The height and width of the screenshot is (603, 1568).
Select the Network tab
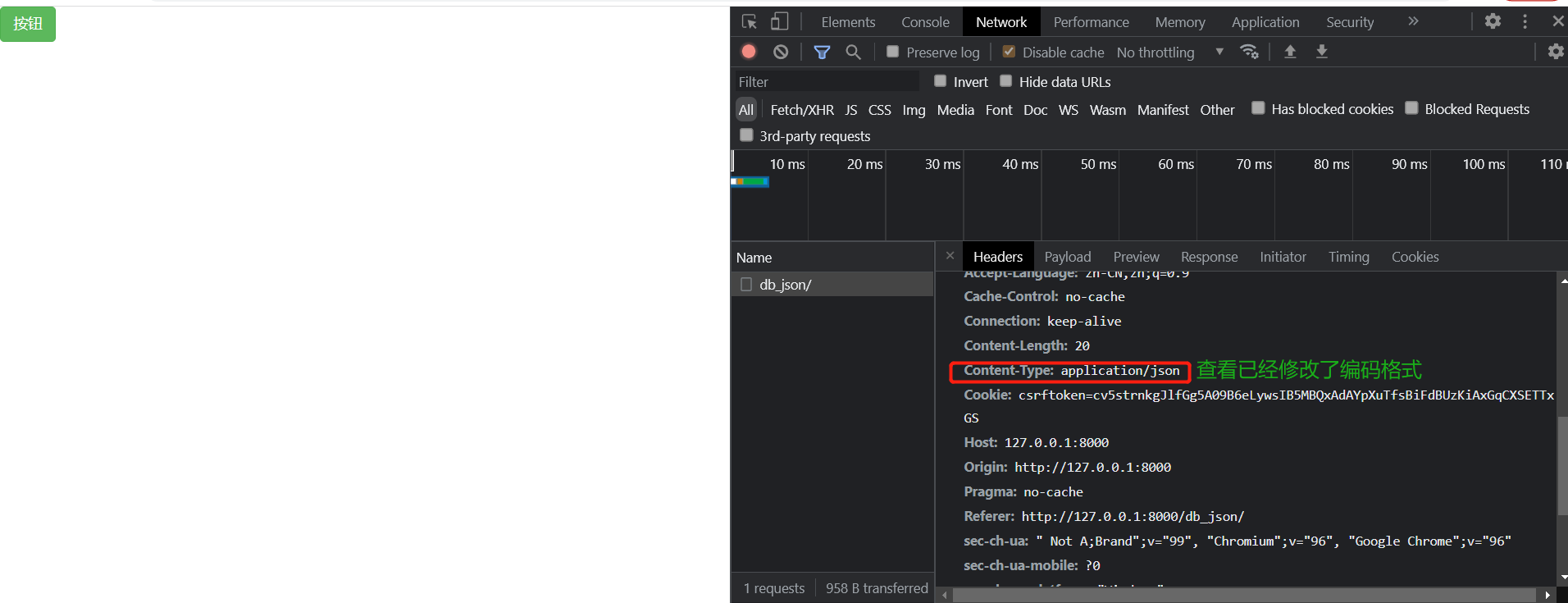(1001, 22)
